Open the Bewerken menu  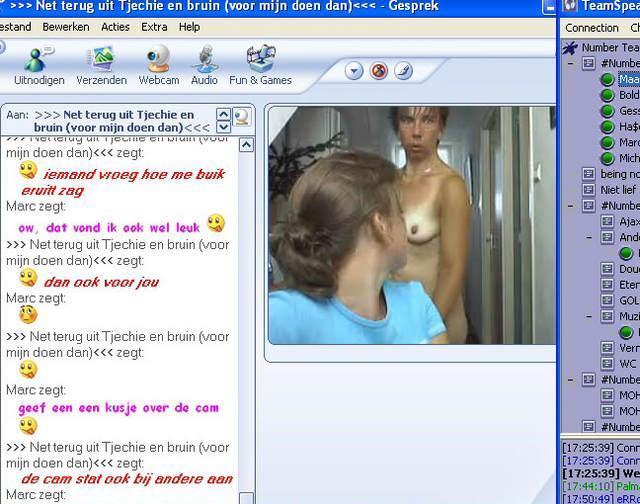pyautogui.click(x=66, y=27)
